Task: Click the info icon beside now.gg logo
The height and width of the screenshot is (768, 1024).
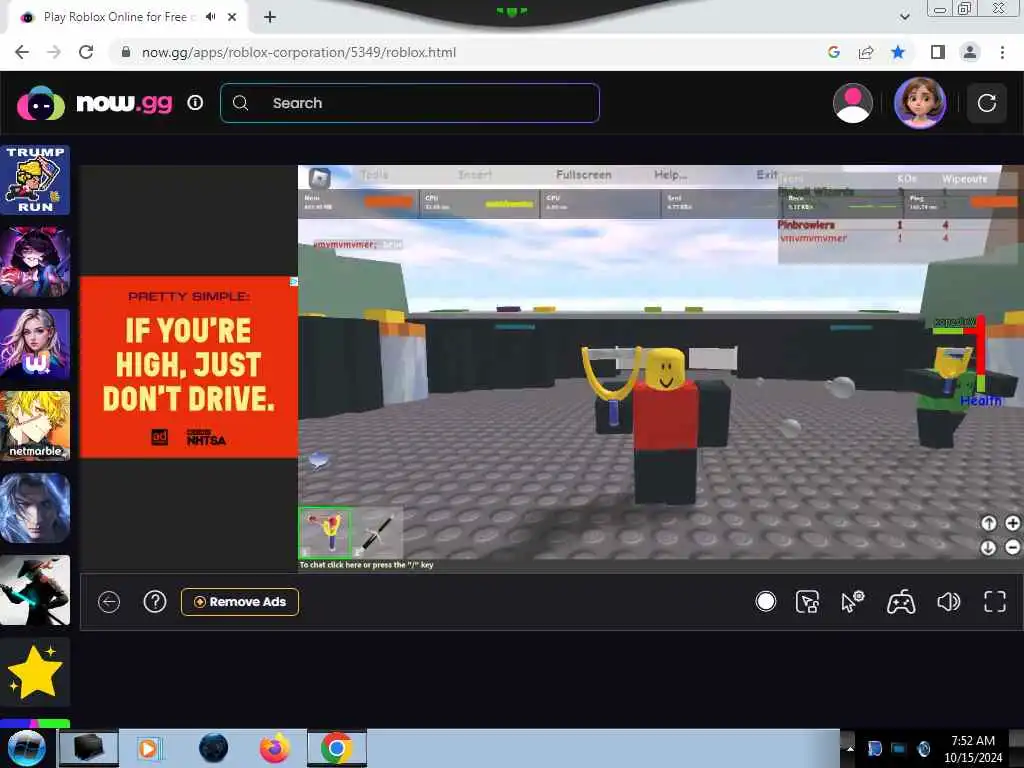Action: (195, 103)
